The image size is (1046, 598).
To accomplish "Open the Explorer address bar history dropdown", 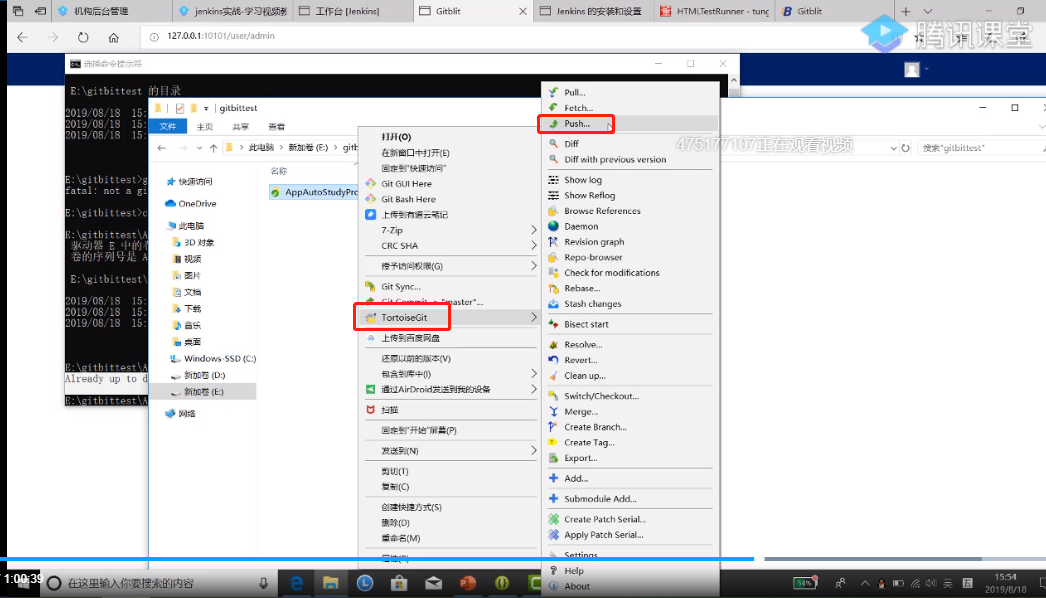I will (x=893, y=148).
